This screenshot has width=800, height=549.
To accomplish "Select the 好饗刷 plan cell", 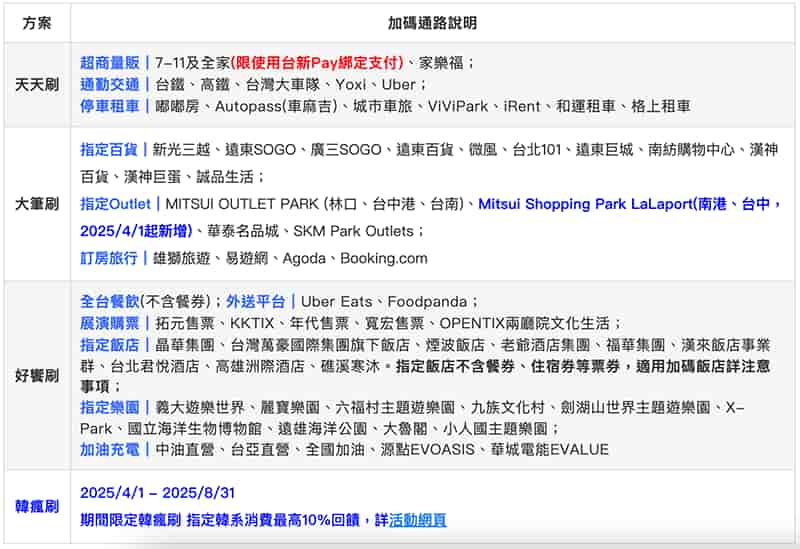I will [37, 376].
